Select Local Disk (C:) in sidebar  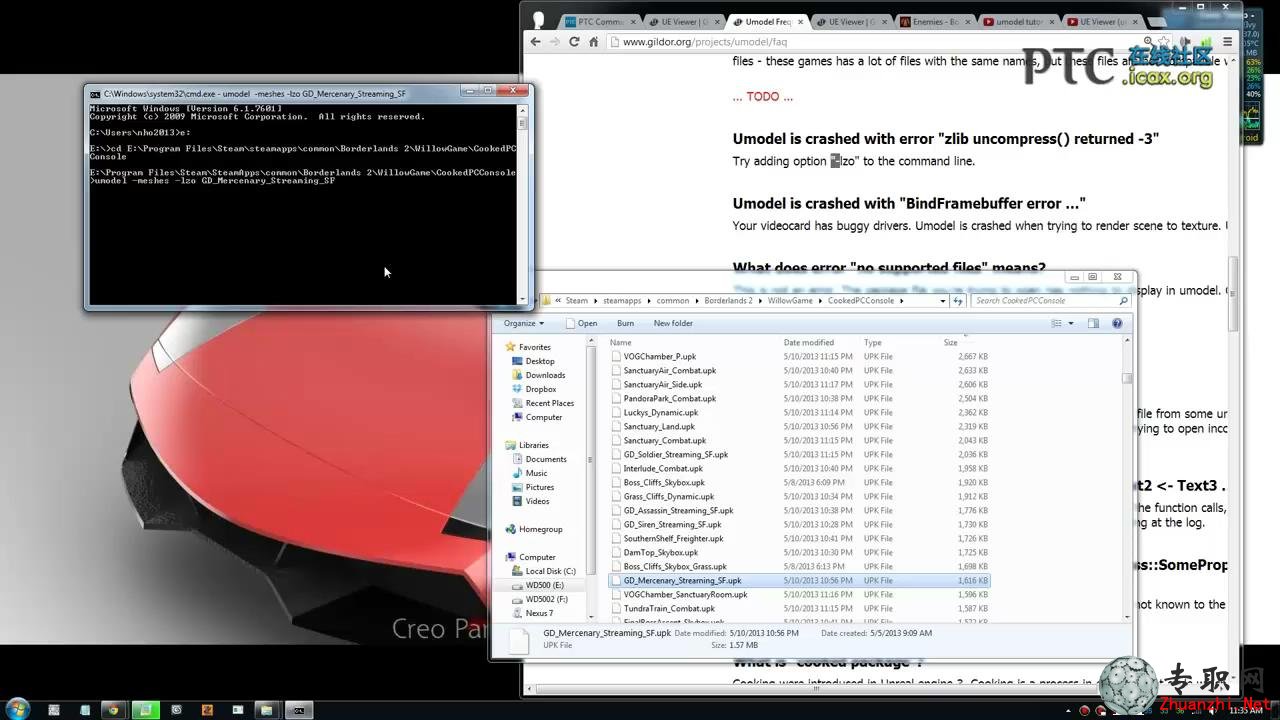tap(550, 571)
